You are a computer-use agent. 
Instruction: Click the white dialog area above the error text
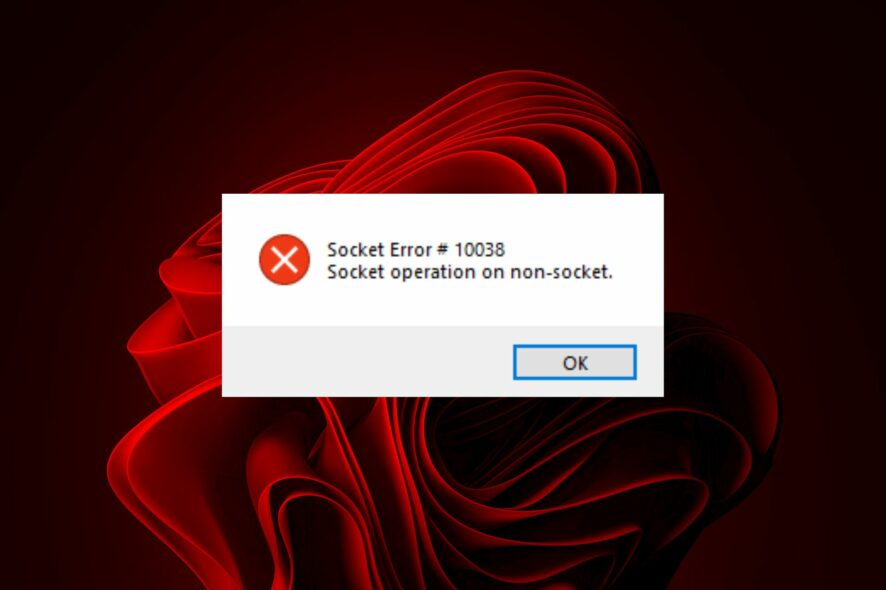[x=442, y=215]
